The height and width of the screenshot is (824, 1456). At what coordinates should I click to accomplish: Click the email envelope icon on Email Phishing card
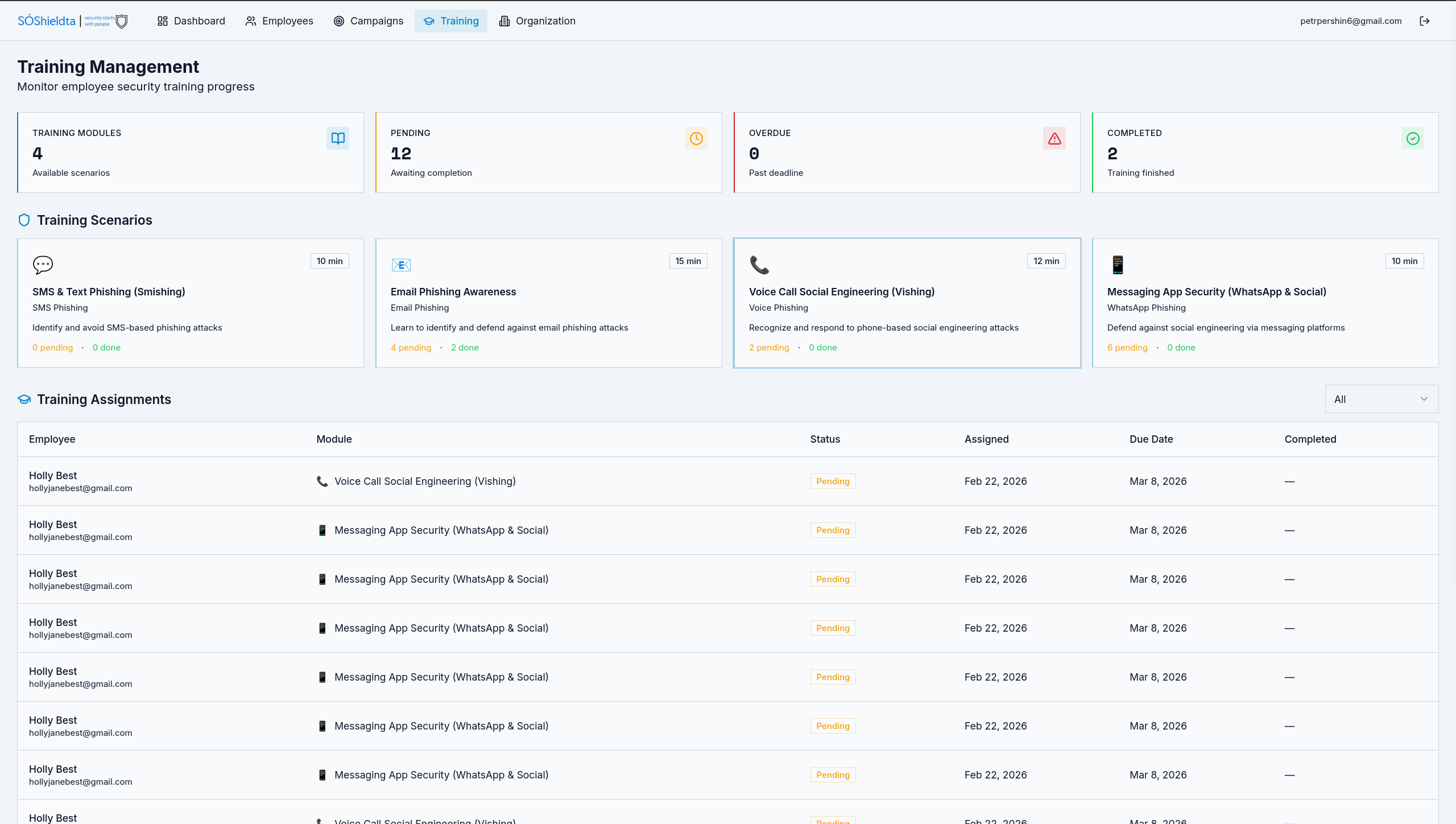click(401, 265)
